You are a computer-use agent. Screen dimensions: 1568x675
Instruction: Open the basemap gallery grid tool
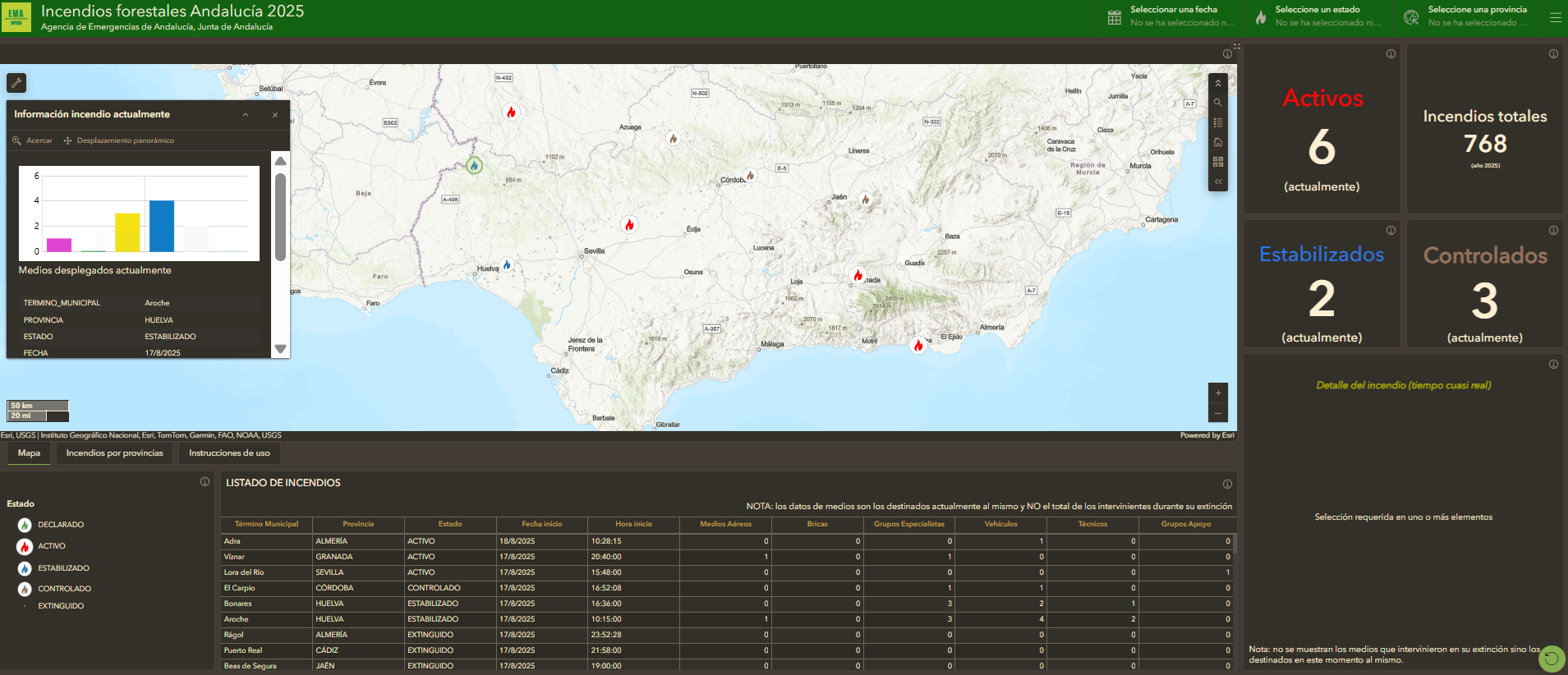(1218, 162)
